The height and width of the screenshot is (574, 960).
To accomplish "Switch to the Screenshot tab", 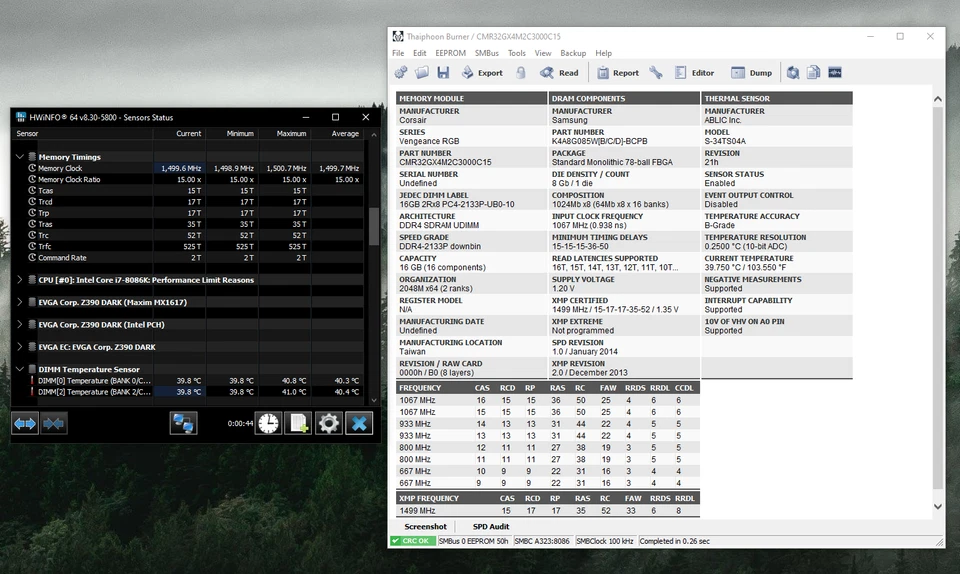I will [x=426, y=526].
